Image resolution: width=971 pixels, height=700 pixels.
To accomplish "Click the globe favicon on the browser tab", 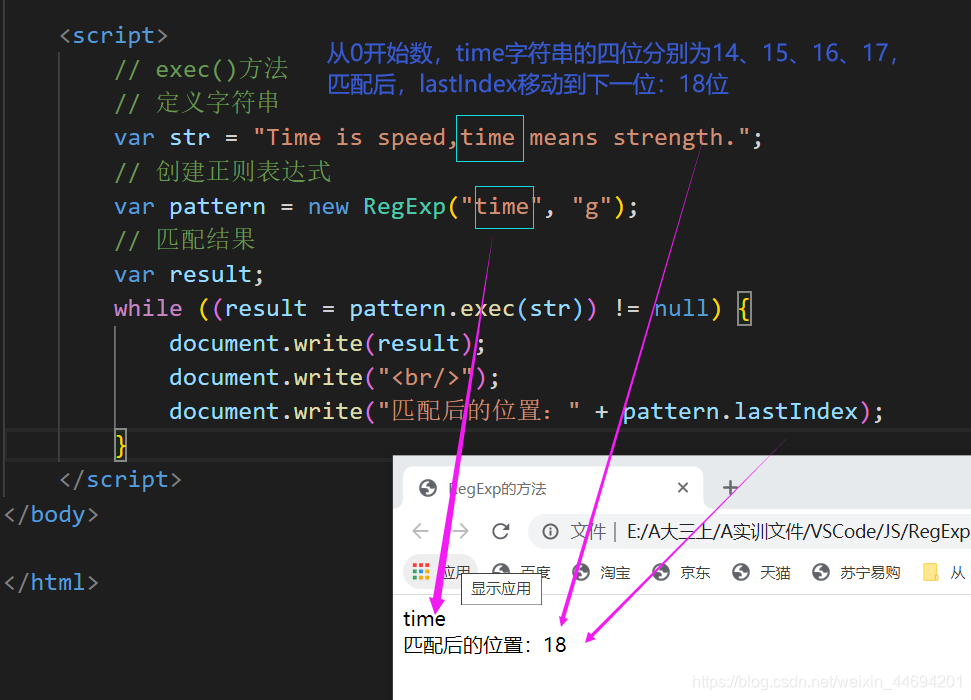I will [x=428, y=488].
